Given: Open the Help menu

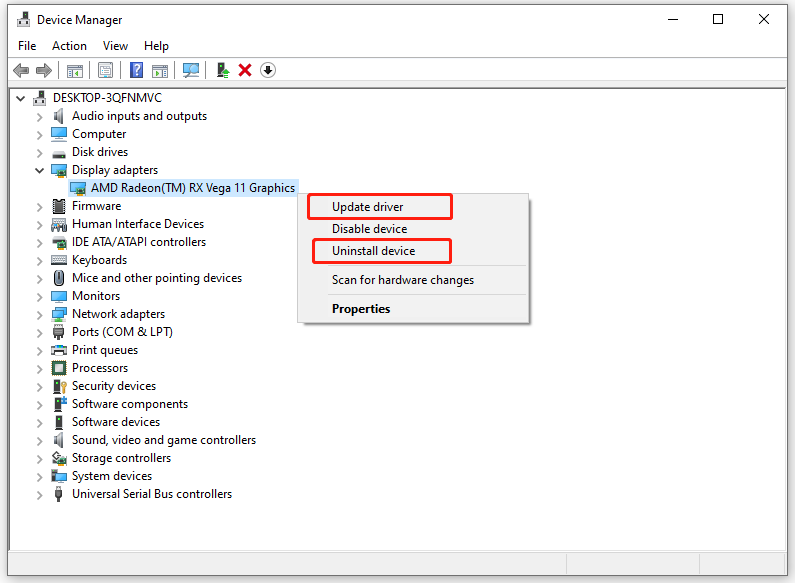Looking at the screenshot, I should (156, 46).
